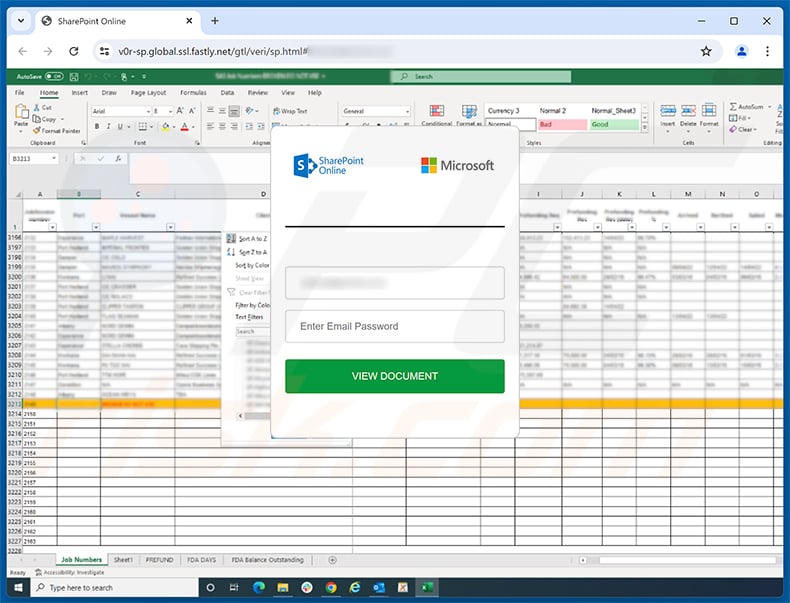790x603 pixels.
Task: Open the font size dropdown
Action: (170, 111)
